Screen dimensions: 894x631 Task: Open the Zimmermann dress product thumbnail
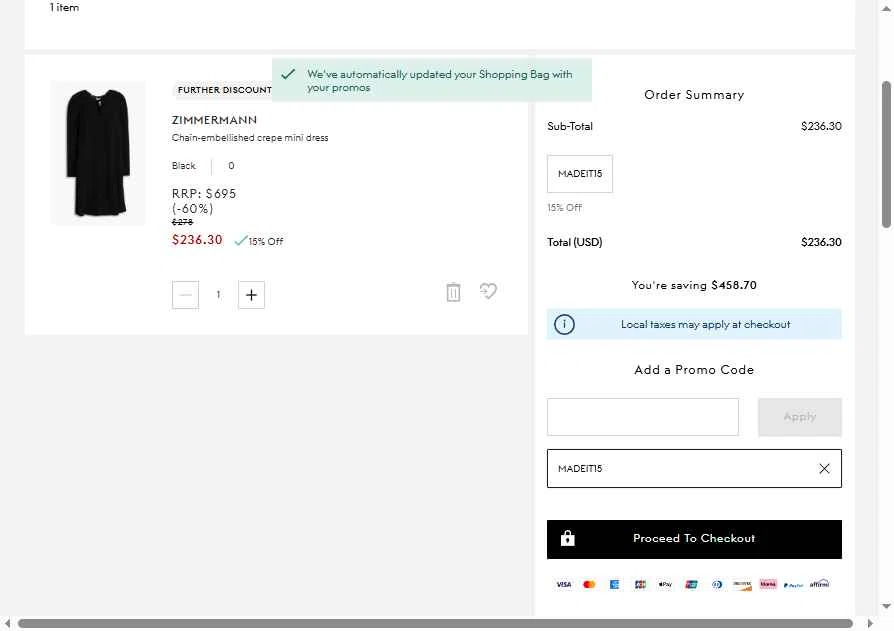click(x=98, y=153)
